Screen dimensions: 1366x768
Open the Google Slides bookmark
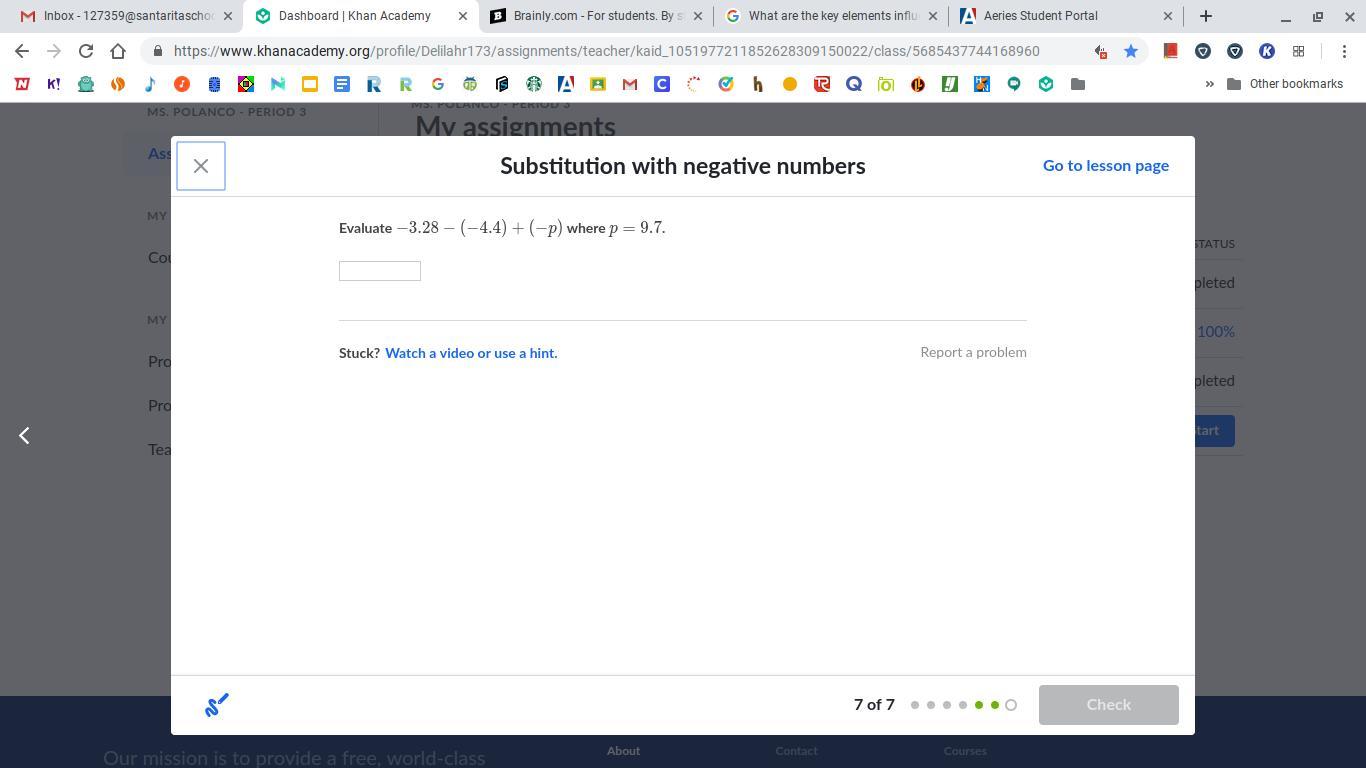pos(310,84)
